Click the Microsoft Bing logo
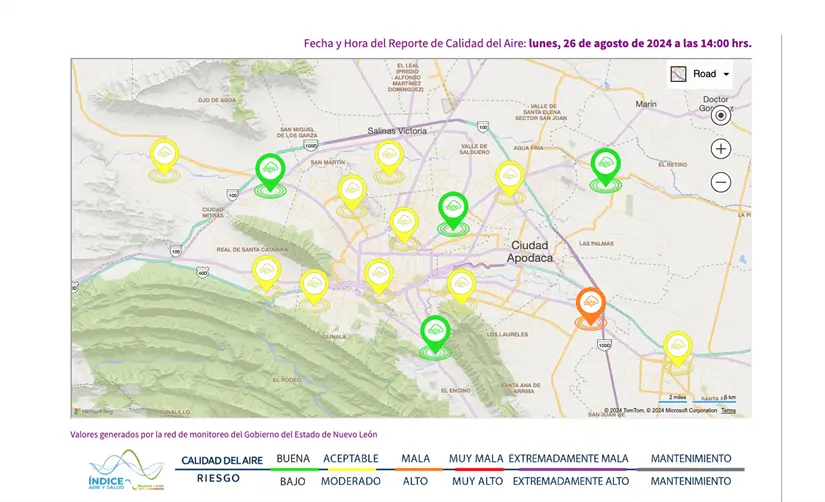The image size is (825, 502). [94, 411]
